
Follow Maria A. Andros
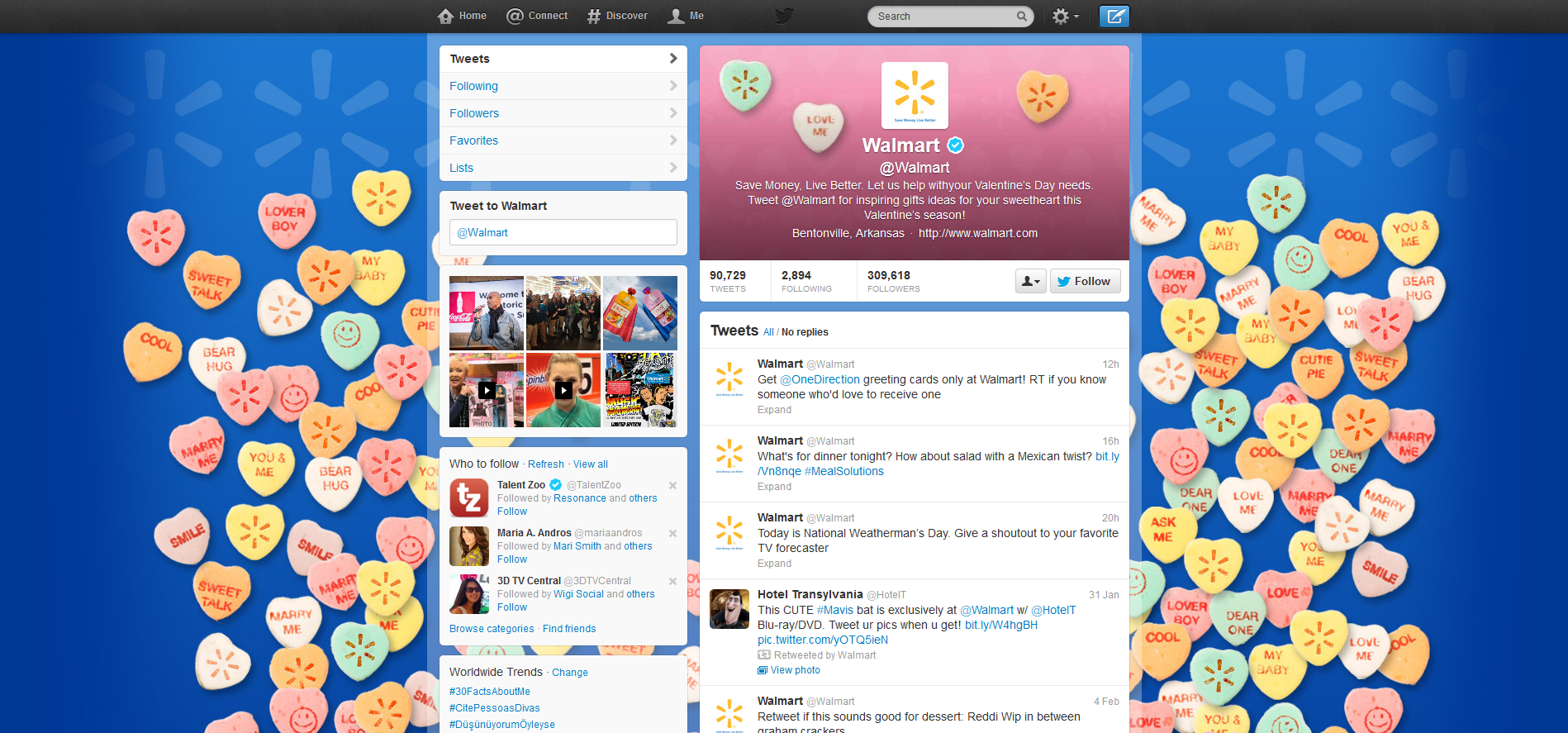512,559
